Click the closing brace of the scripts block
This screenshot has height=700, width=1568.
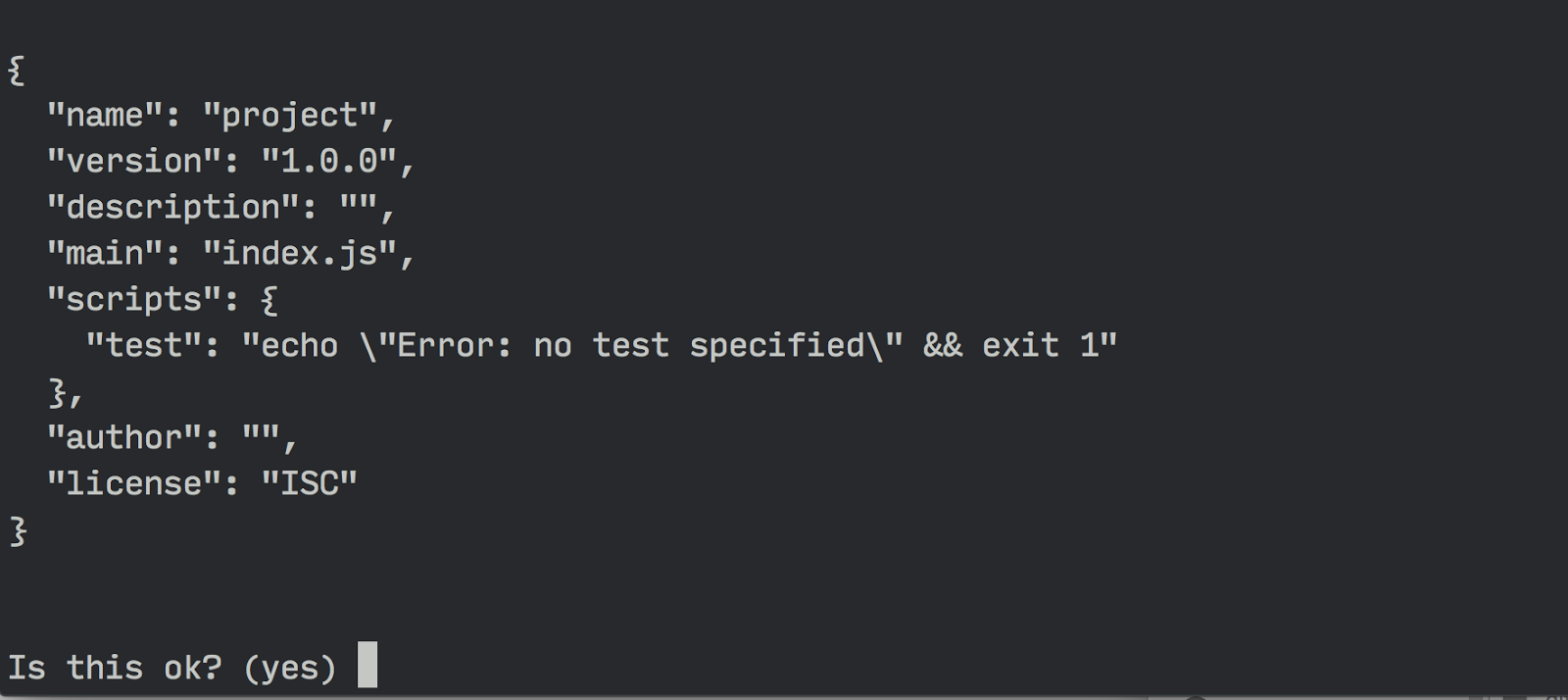[59, 392]
